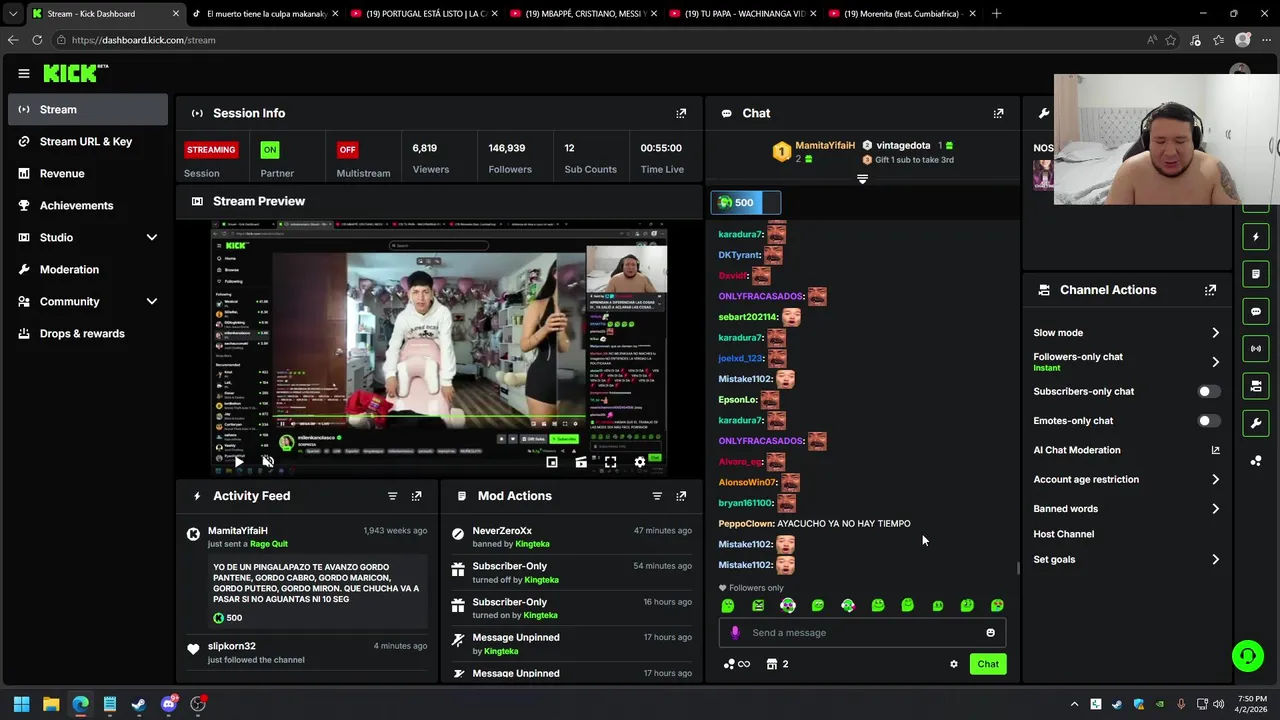Open Stream URL & Key page
This screenshot has height=720, width=1280.
pos(88,141)
